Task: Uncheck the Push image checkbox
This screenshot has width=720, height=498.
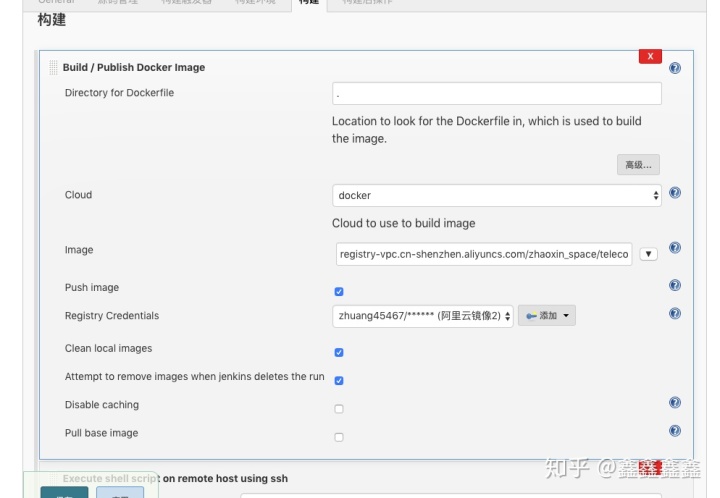Action: [339, 291]
